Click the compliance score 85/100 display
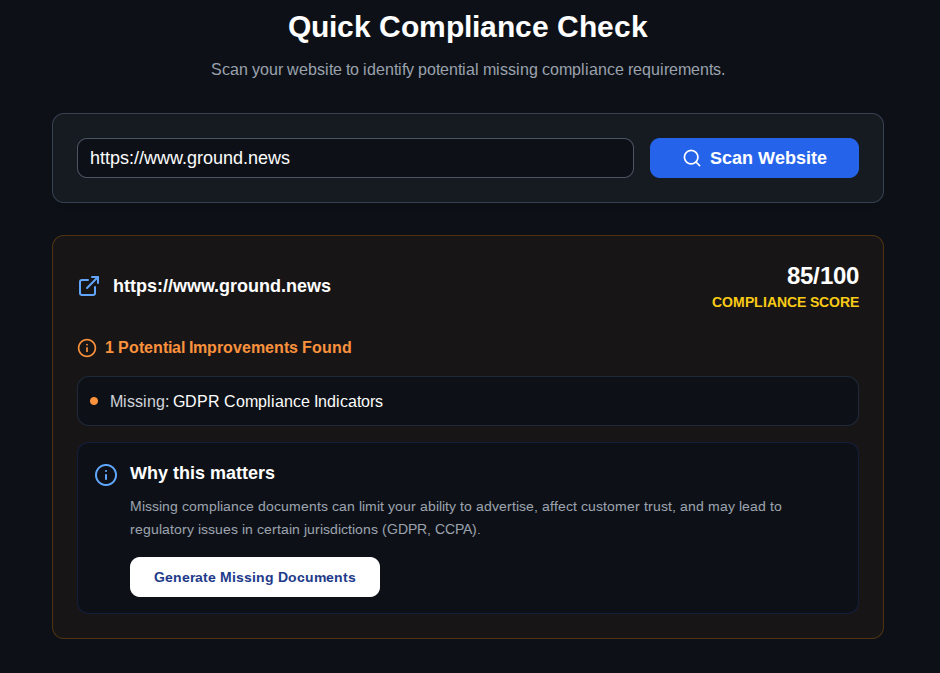 click(x=821, y=276)
